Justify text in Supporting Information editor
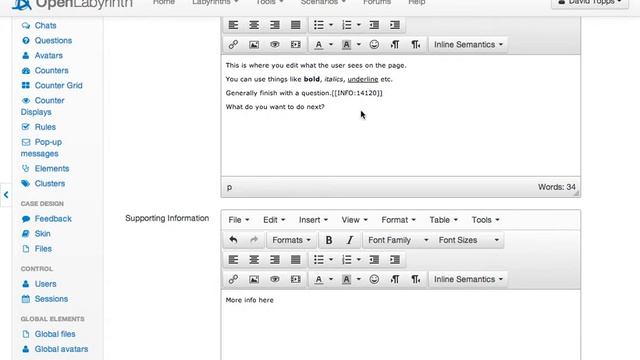Screen dimensions: 640x360 [296, 260]
